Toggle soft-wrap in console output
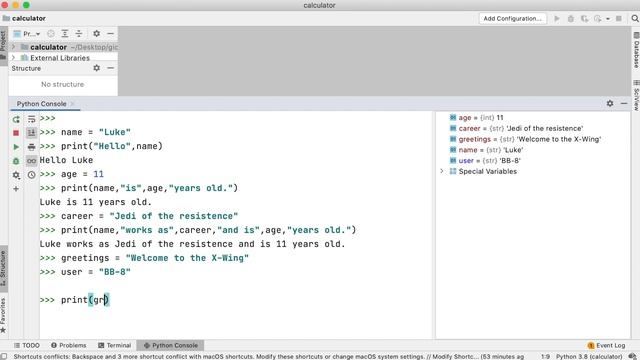 click(31, 119)
